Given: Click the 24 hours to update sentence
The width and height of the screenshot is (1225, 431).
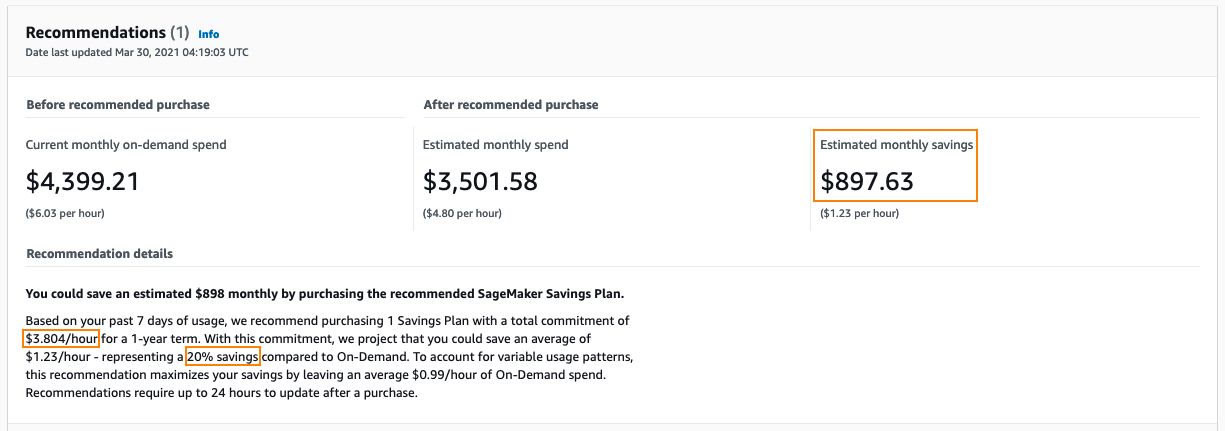Looking at the screenshot, I should (220, 393).
